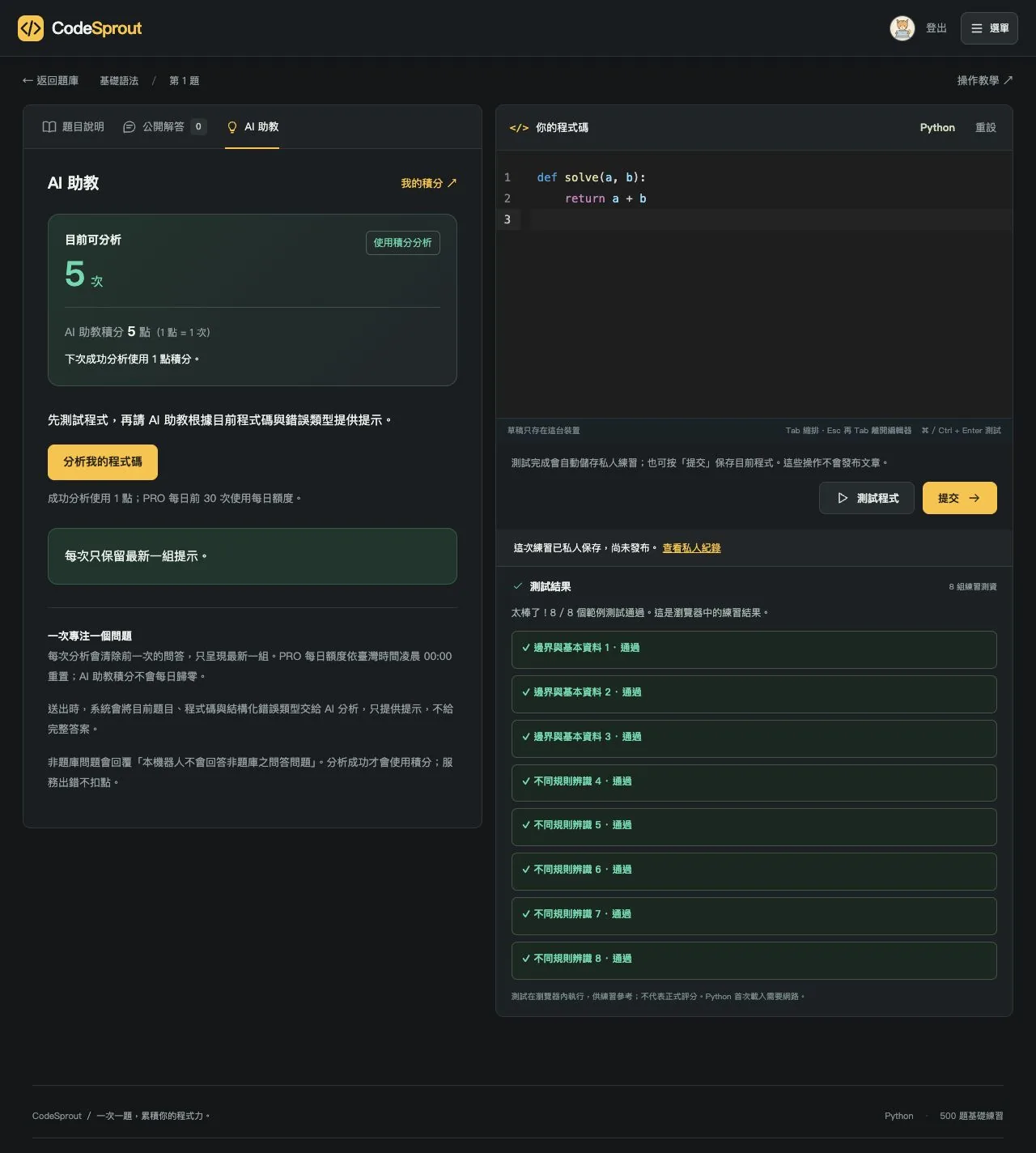1036x1153 pixels.
Task: Select the 不同規則辨識 4・通過 result row
Action: [754, 783]
